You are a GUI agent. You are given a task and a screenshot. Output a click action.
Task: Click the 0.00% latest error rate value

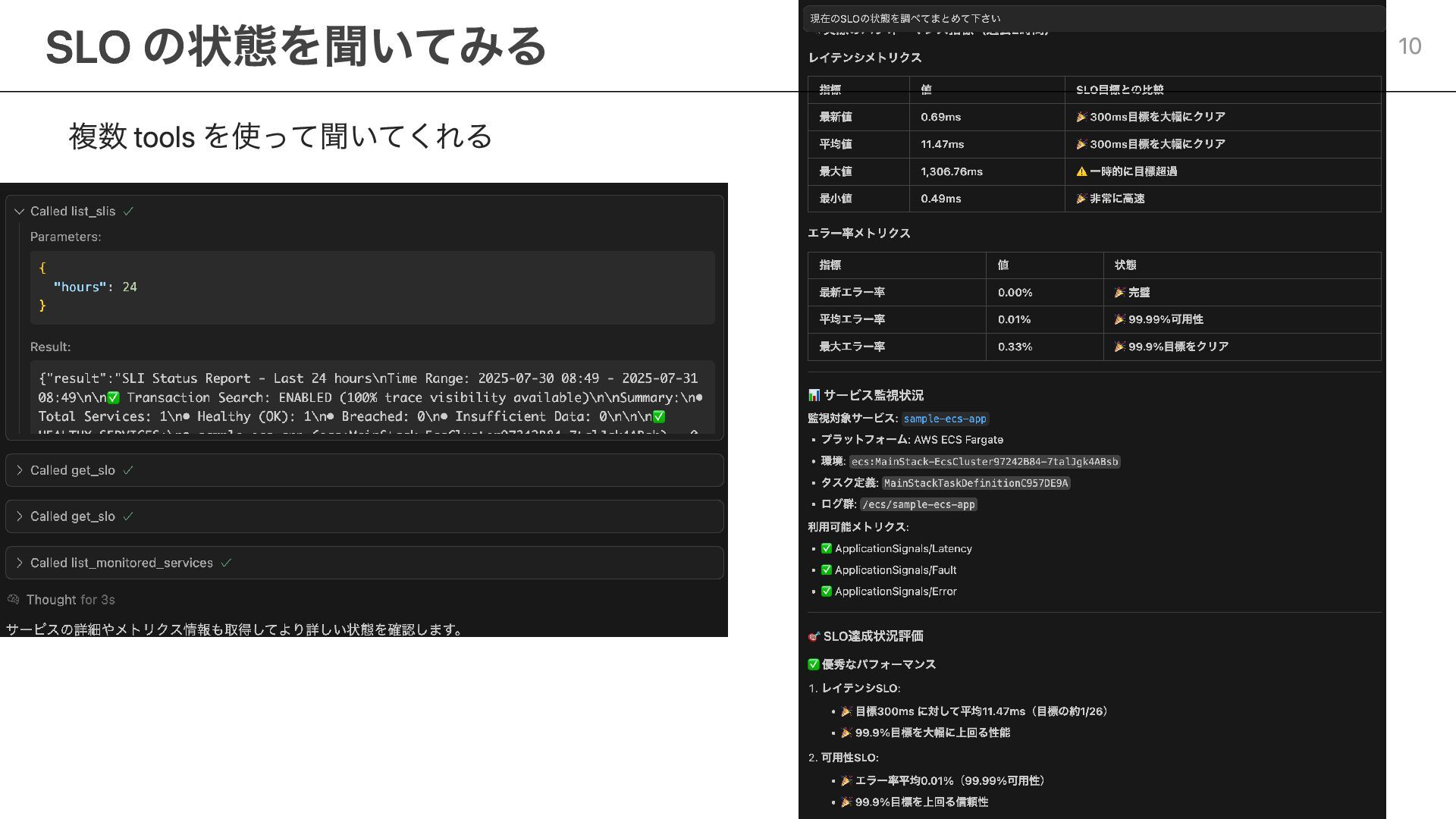[1015, 293]
